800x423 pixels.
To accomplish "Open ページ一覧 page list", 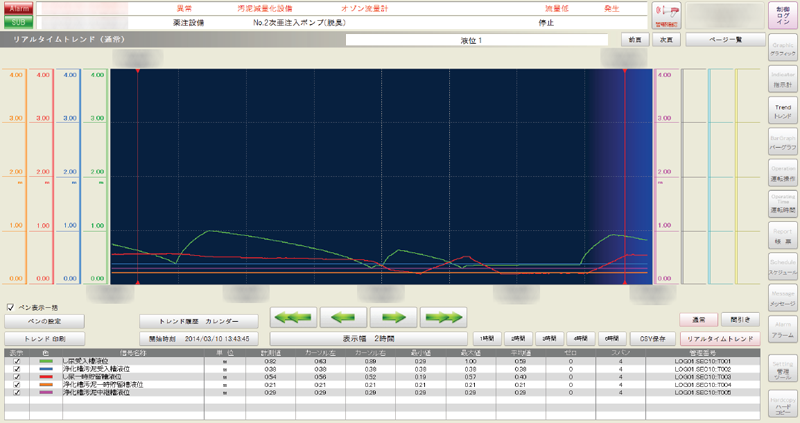I will [726, 39].
